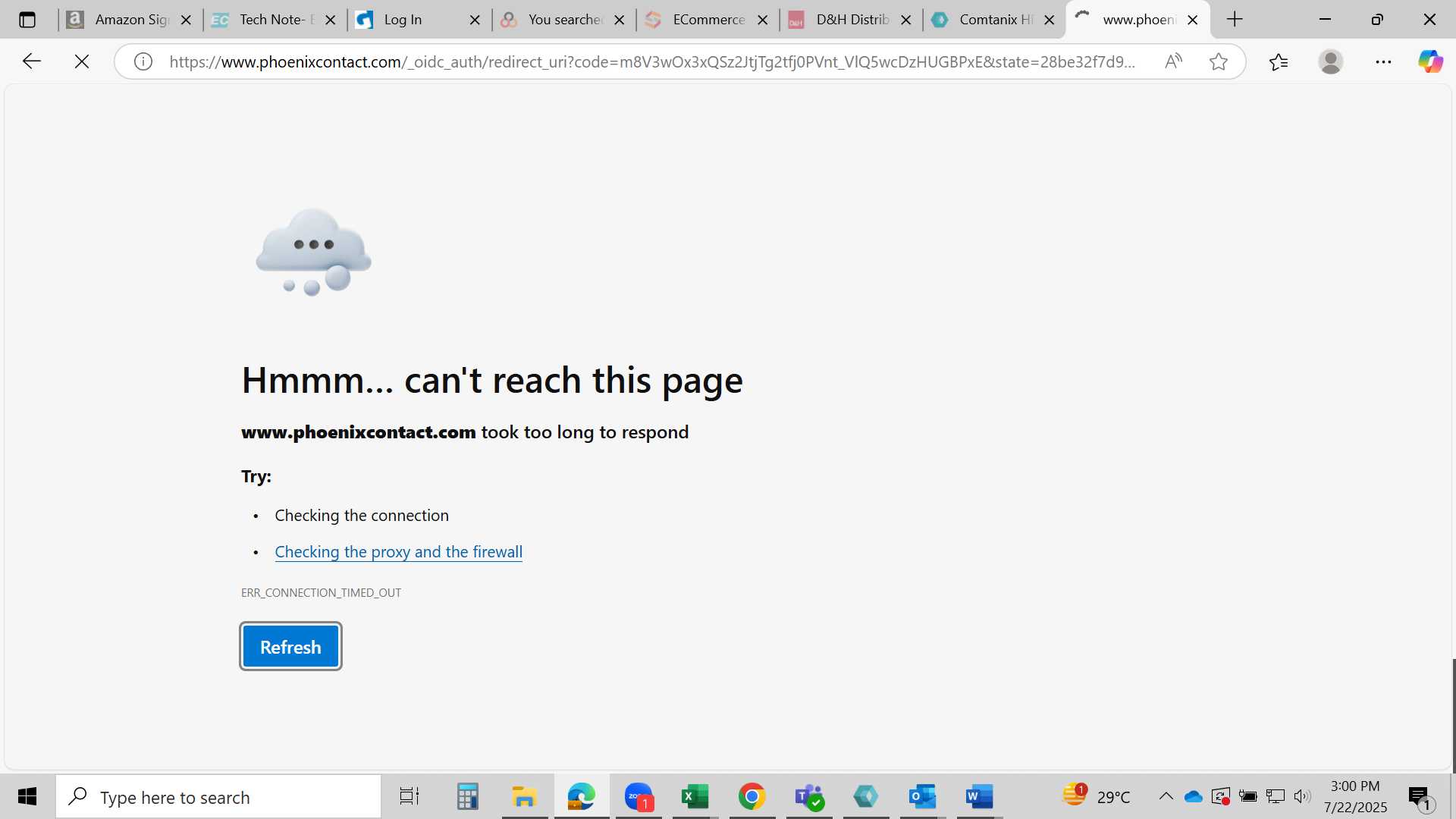Open the proxy and firewall help link

coord(398,552)
